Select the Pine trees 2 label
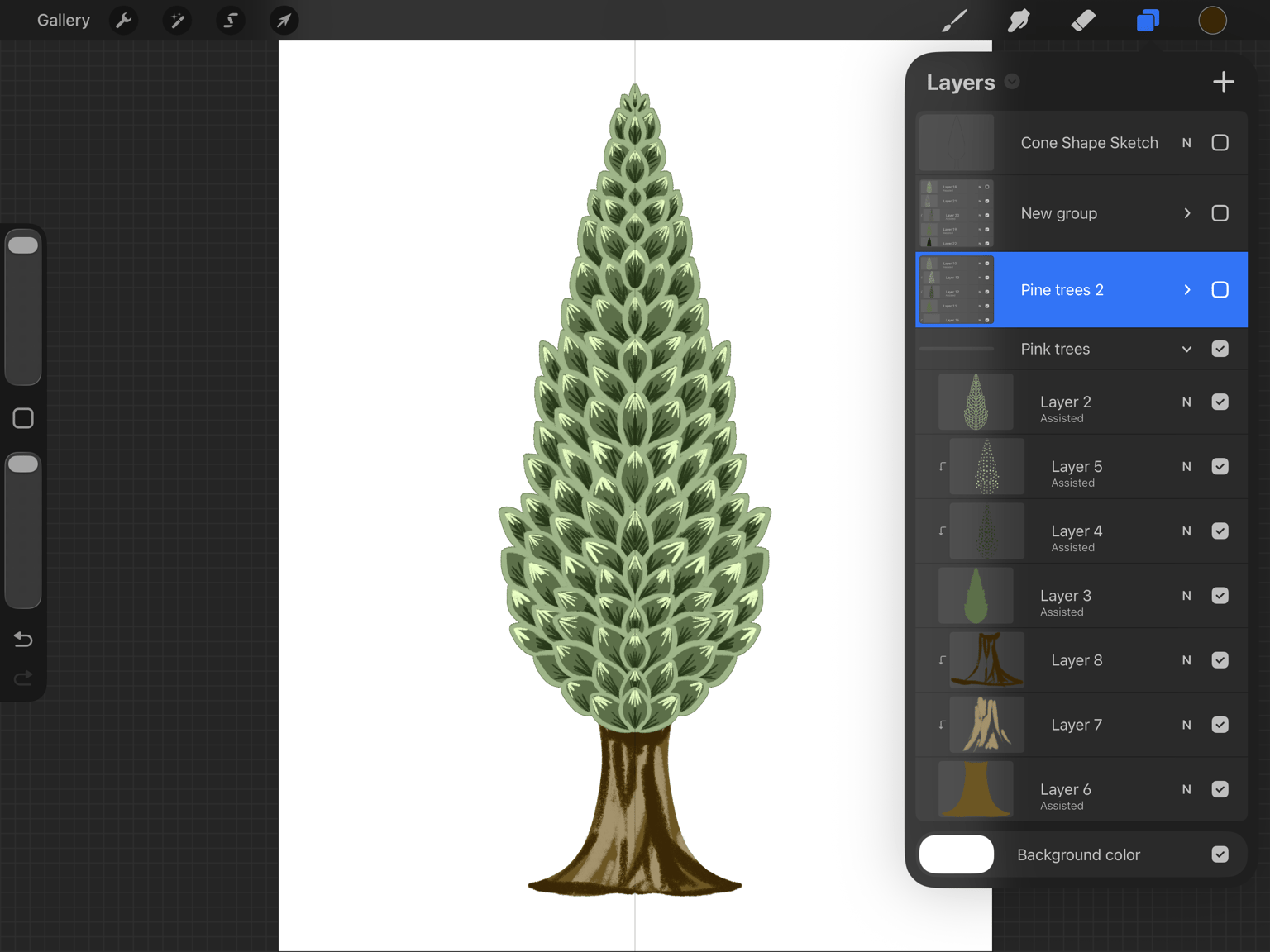 (x=1062, y=290)
